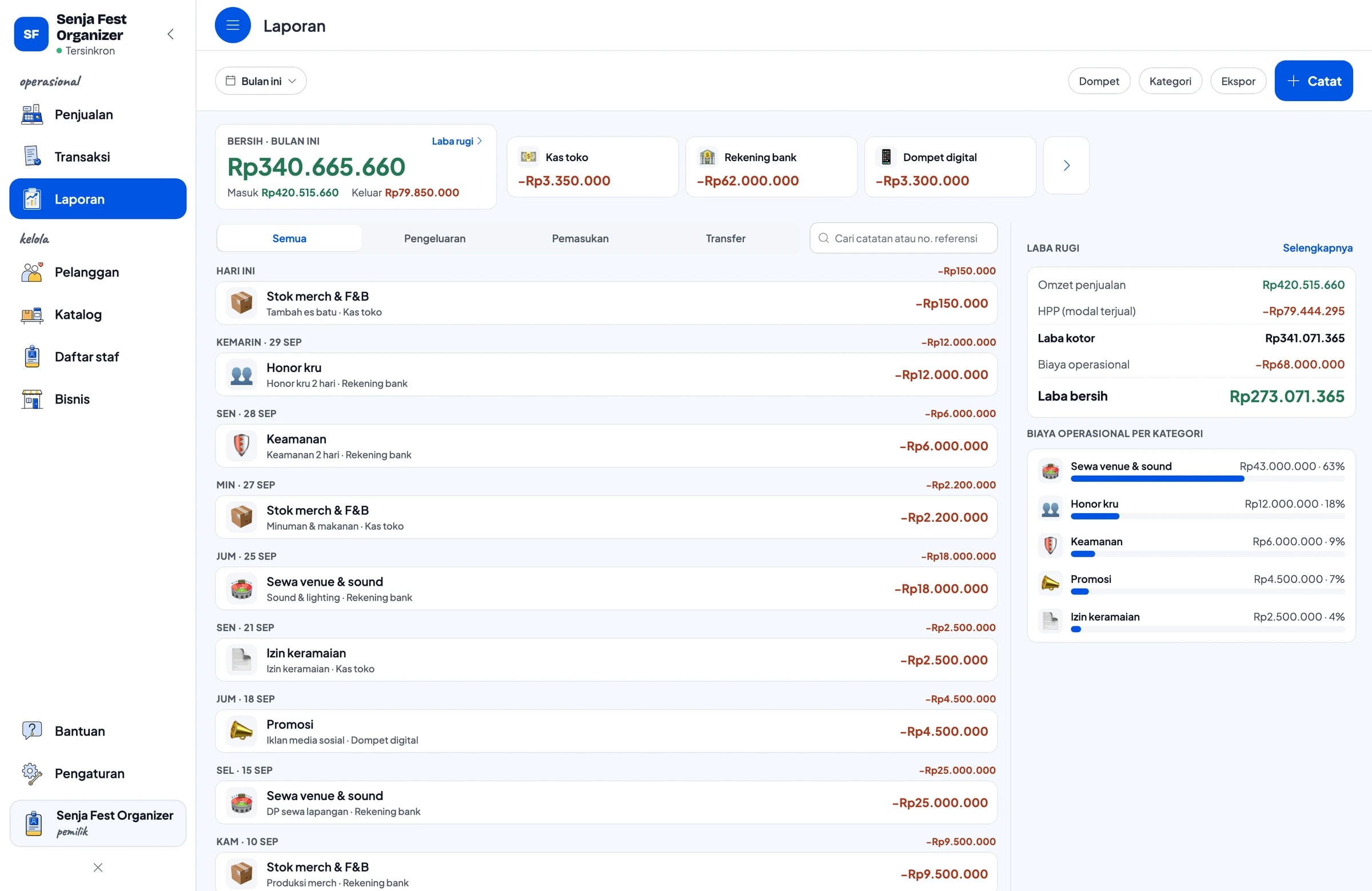Switch to the Pemasukan tab

point(580,238)
